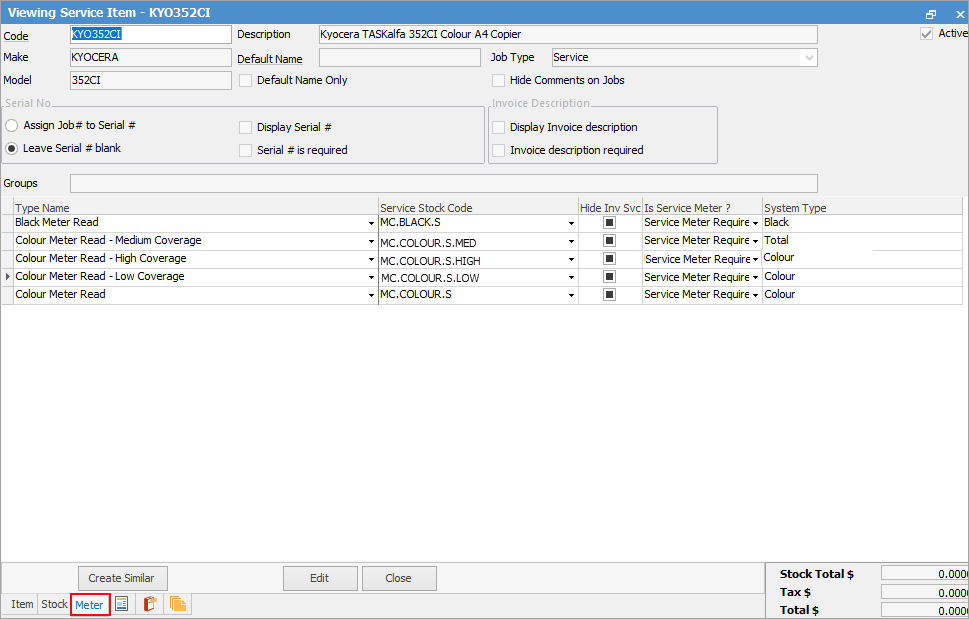Tick Display Invoice description

(x=498, y=127)
